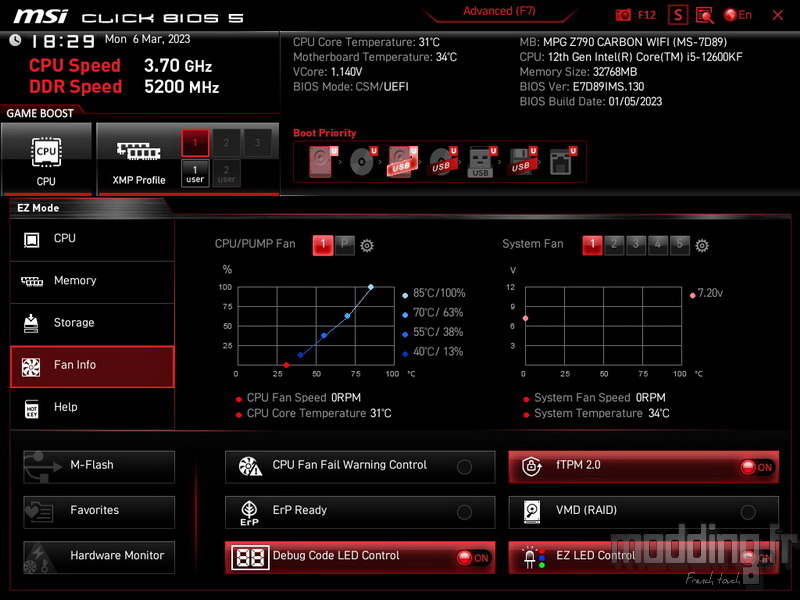
Task: Open Help section in EZ Mode
Action: tap(92, 408)
